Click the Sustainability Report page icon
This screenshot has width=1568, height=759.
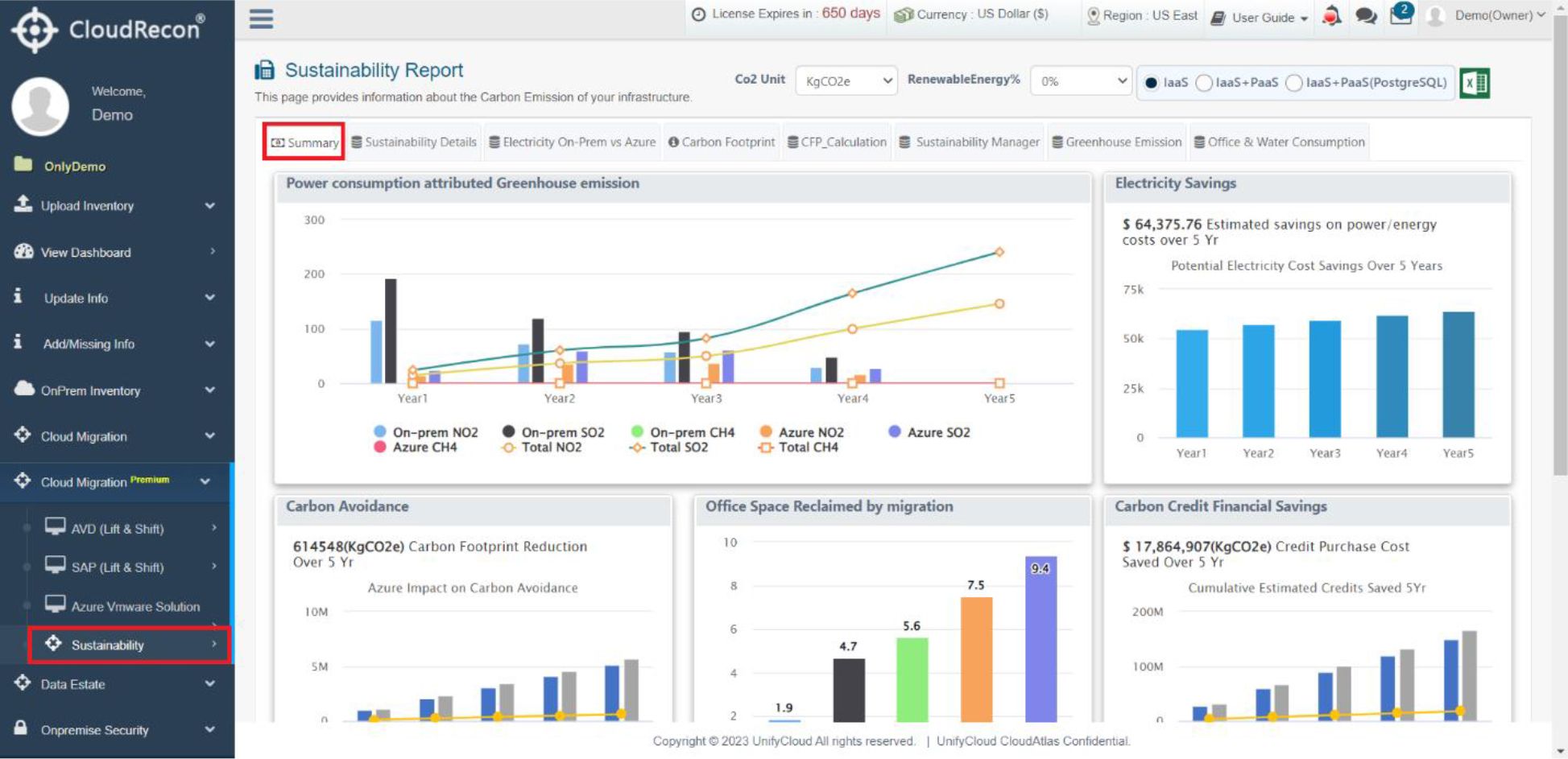[264, 70]
